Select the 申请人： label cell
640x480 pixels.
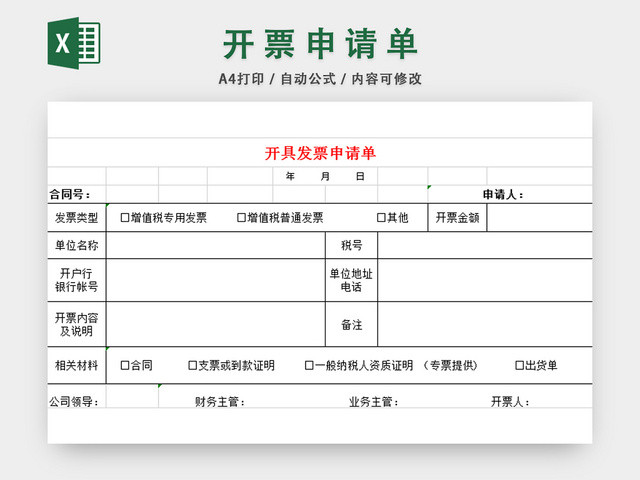click(510, 194)
